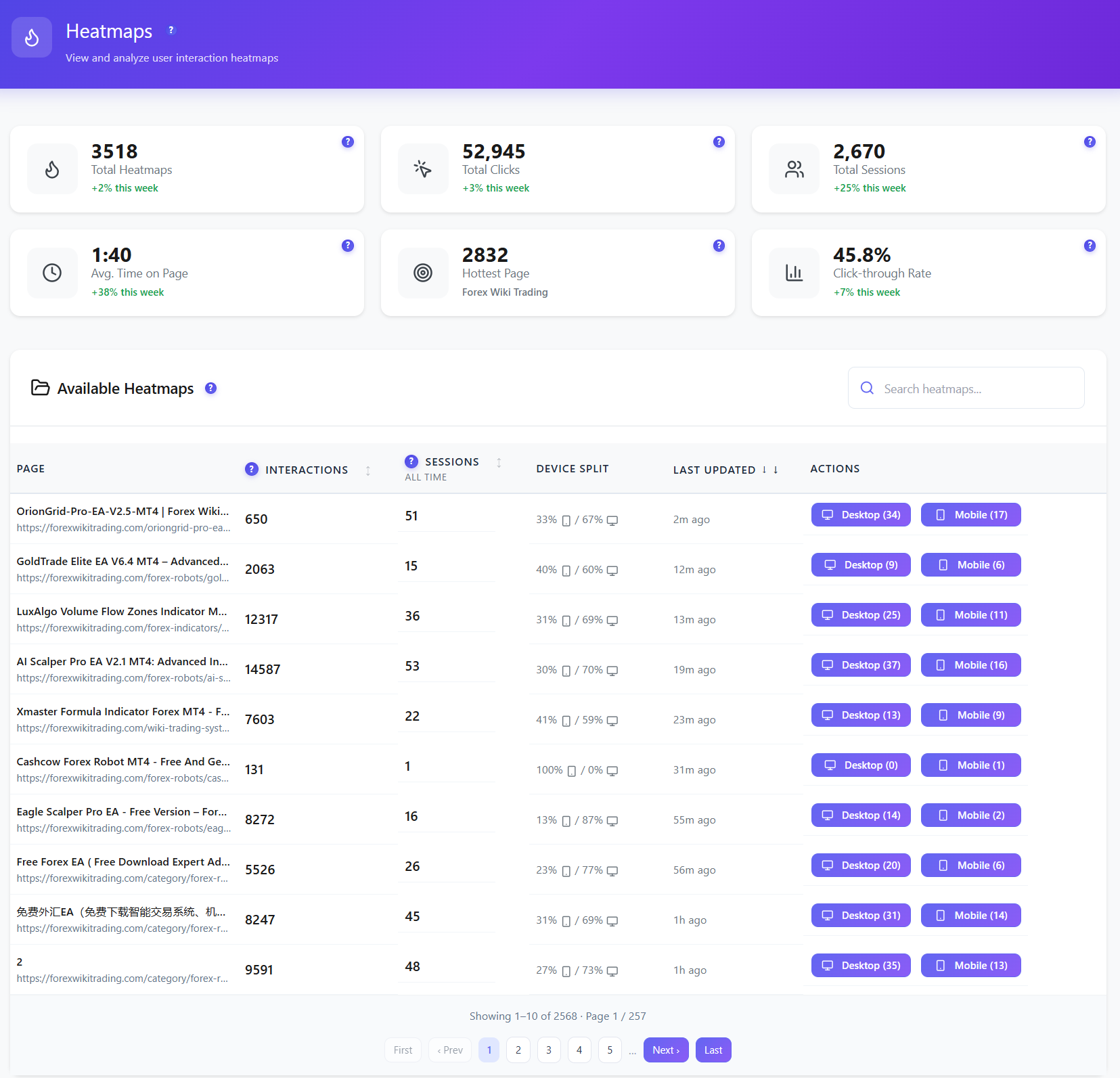The image size is (1120, 1078).
Task: Jump to Last page
Action: (x=713, y=1050)
